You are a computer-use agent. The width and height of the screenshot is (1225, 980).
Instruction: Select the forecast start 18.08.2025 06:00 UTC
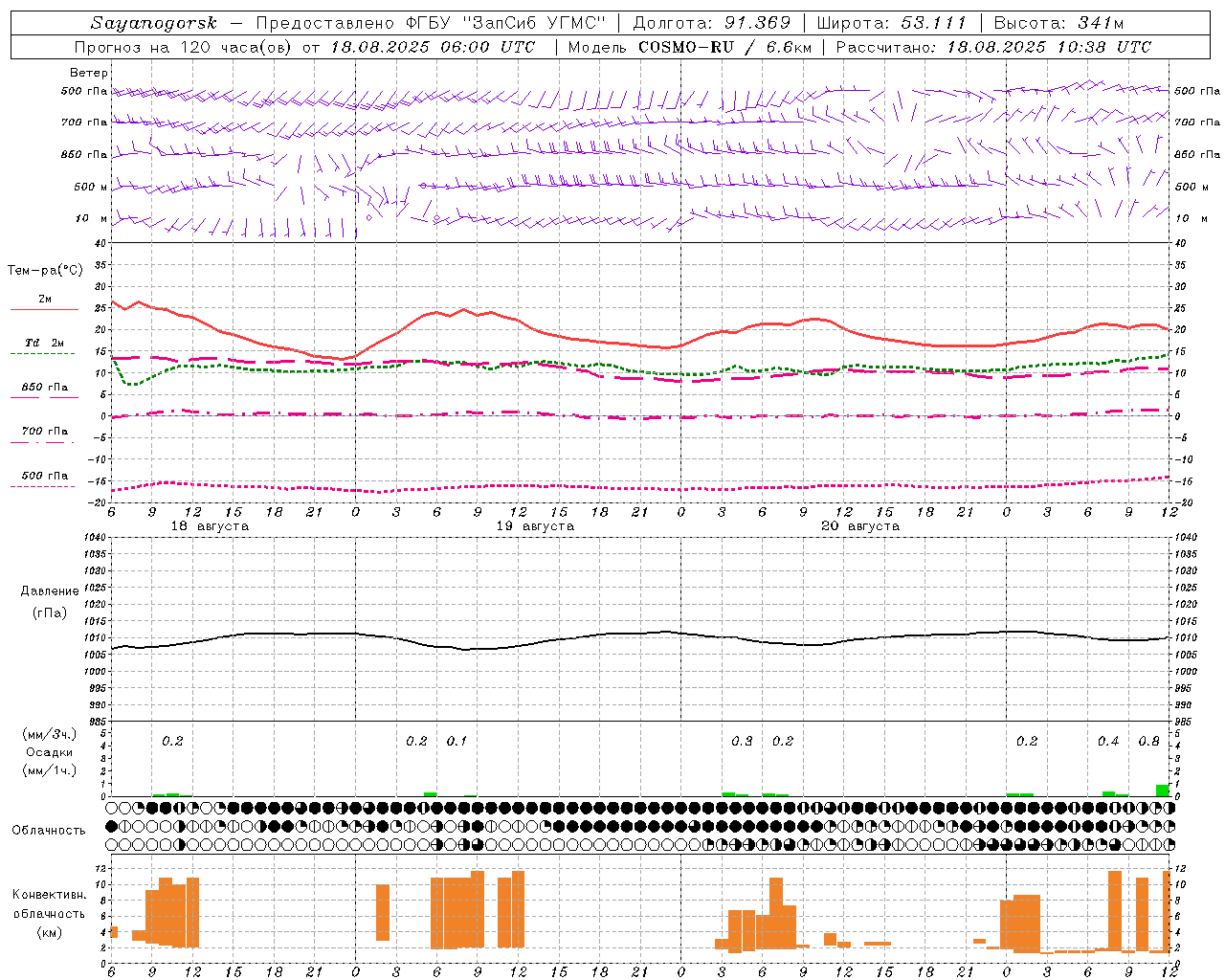(433, 47)
